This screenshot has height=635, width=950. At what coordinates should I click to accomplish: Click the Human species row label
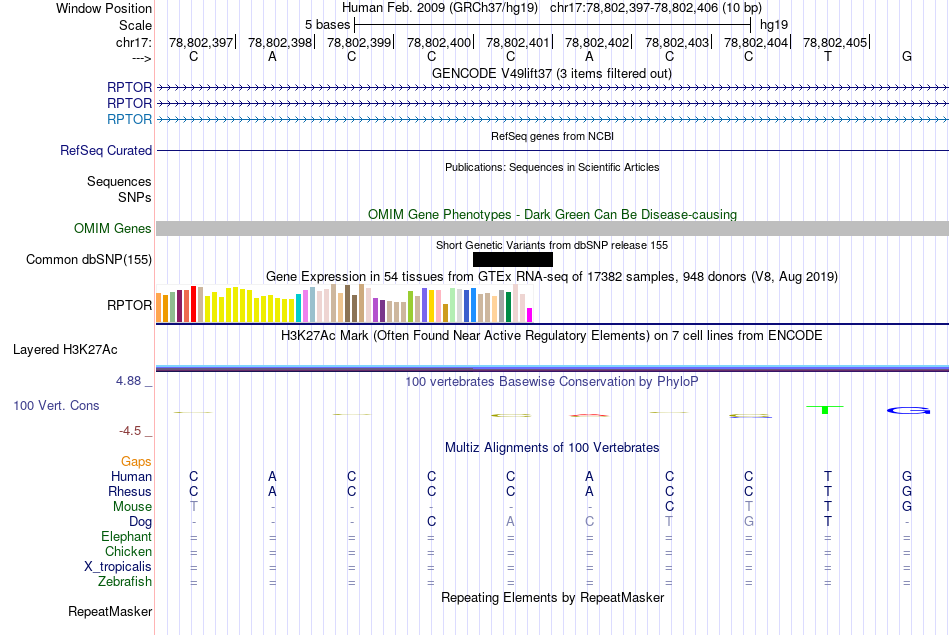tap(131, 477)
